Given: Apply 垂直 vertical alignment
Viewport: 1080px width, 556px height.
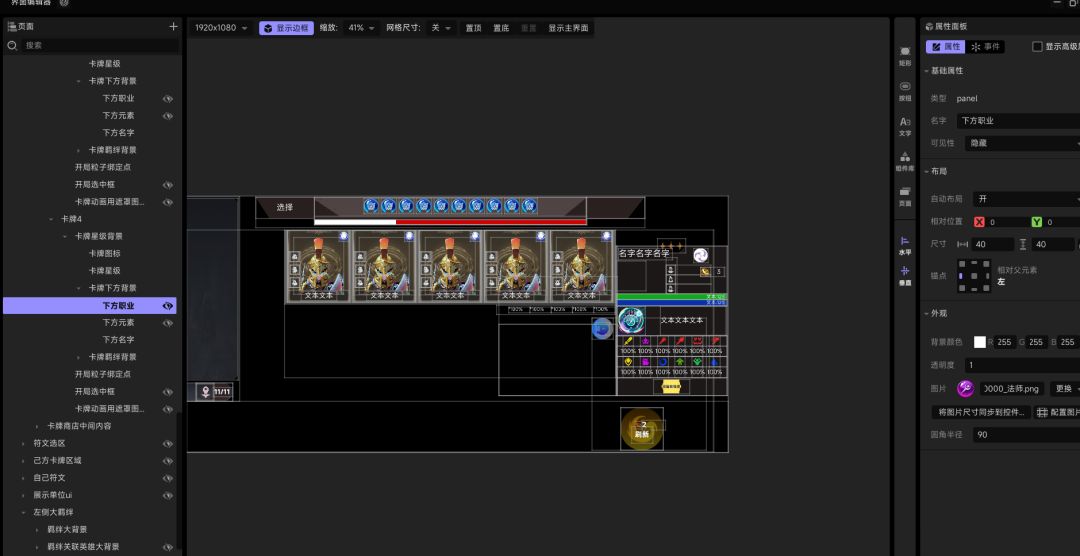Looking at the screenshot, I should pyautogui.click(x=905, y=276).
